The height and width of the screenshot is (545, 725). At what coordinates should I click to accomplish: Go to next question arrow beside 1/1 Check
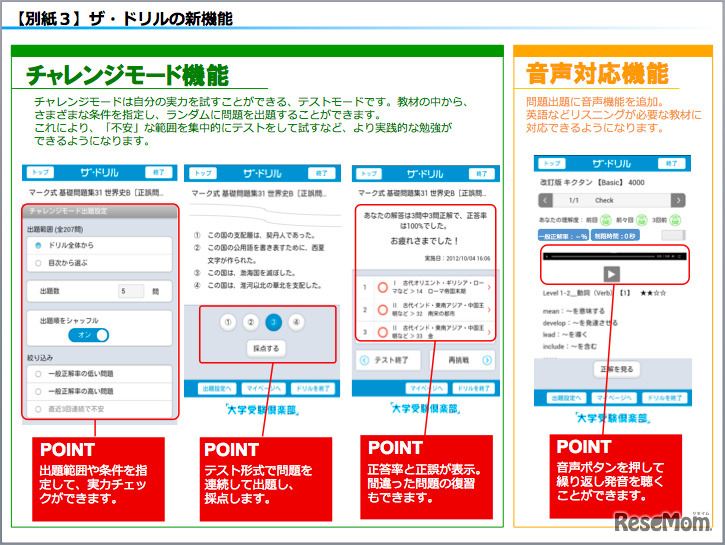[x=678, y=200]
